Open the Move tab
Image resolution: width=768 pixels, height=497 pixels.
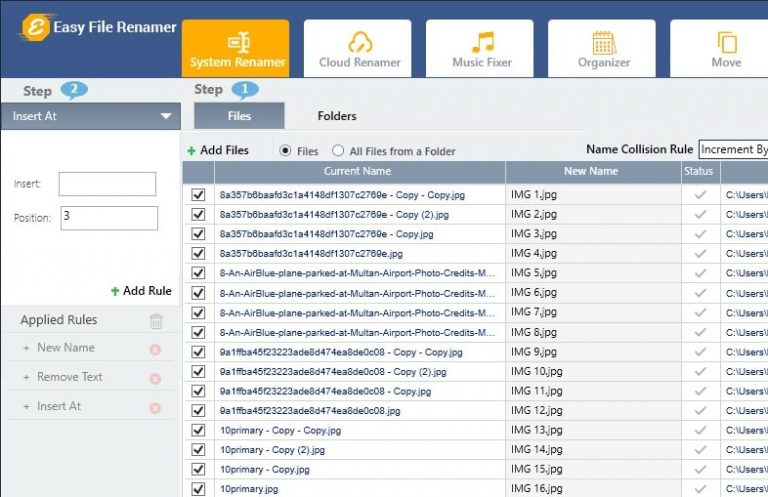(719, 48)
